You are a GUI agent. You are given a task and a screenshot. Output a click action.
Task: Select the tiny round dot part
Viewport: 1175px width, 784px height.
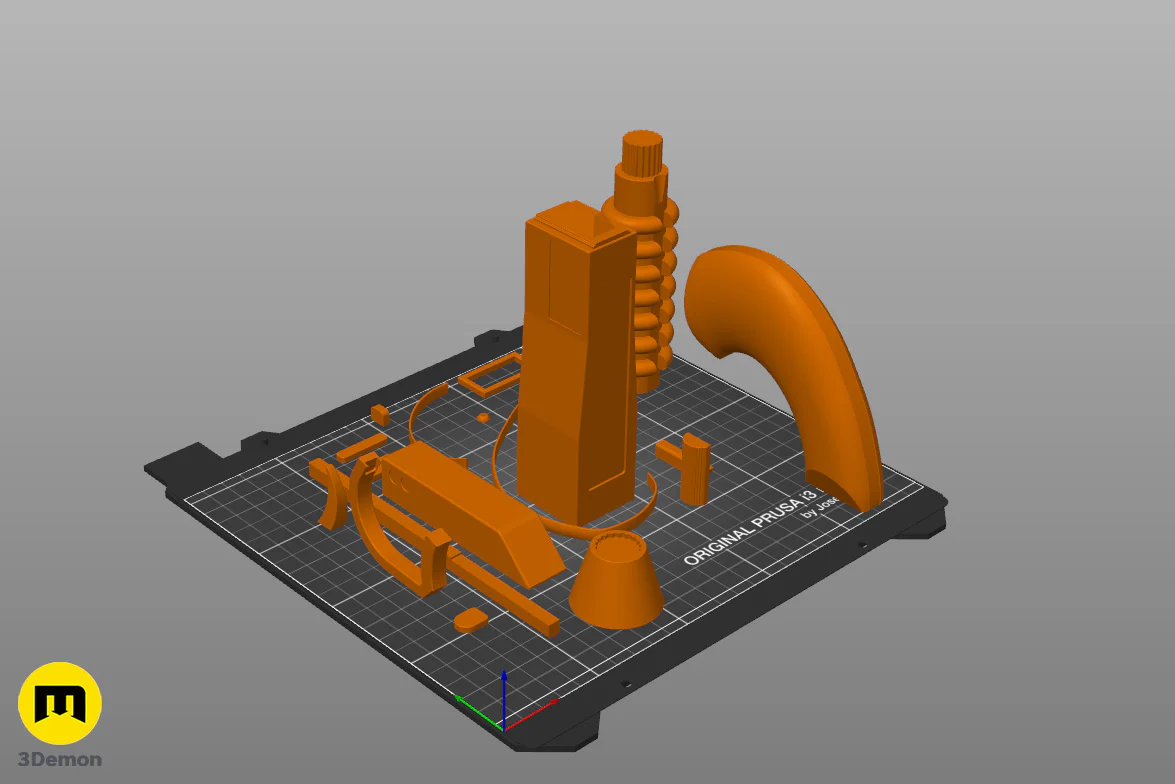coord(483,417)
